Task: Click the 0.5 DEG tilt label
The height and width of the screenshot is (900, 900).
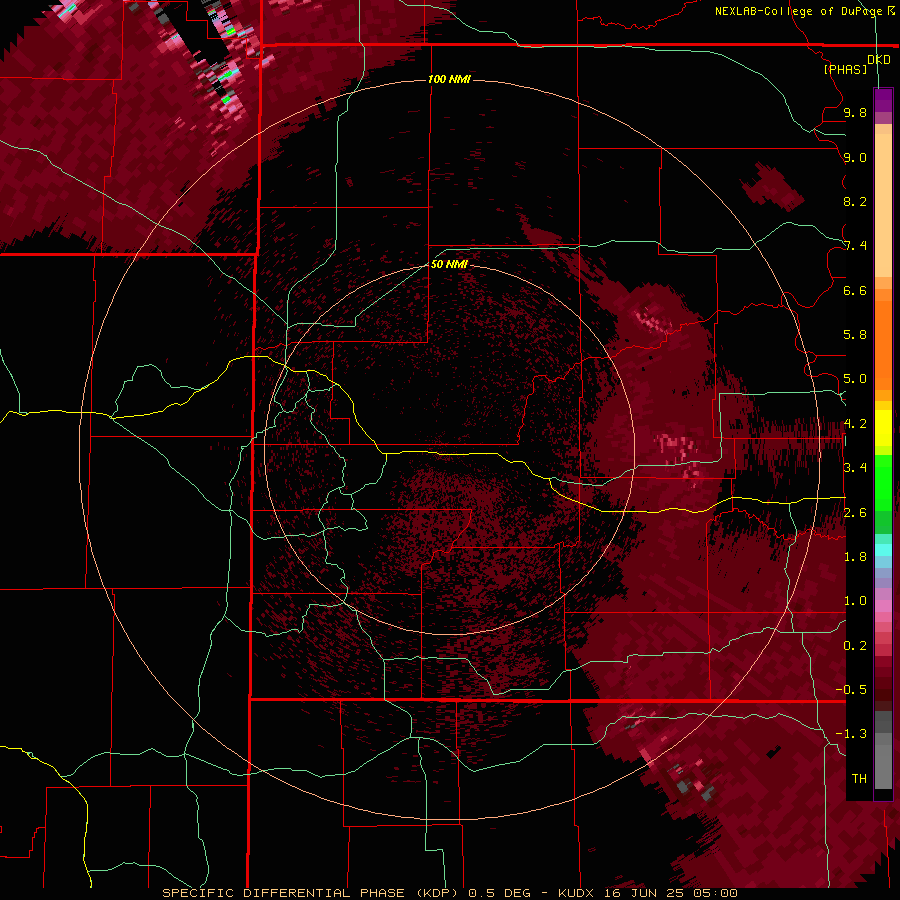Action: point(500,893)
